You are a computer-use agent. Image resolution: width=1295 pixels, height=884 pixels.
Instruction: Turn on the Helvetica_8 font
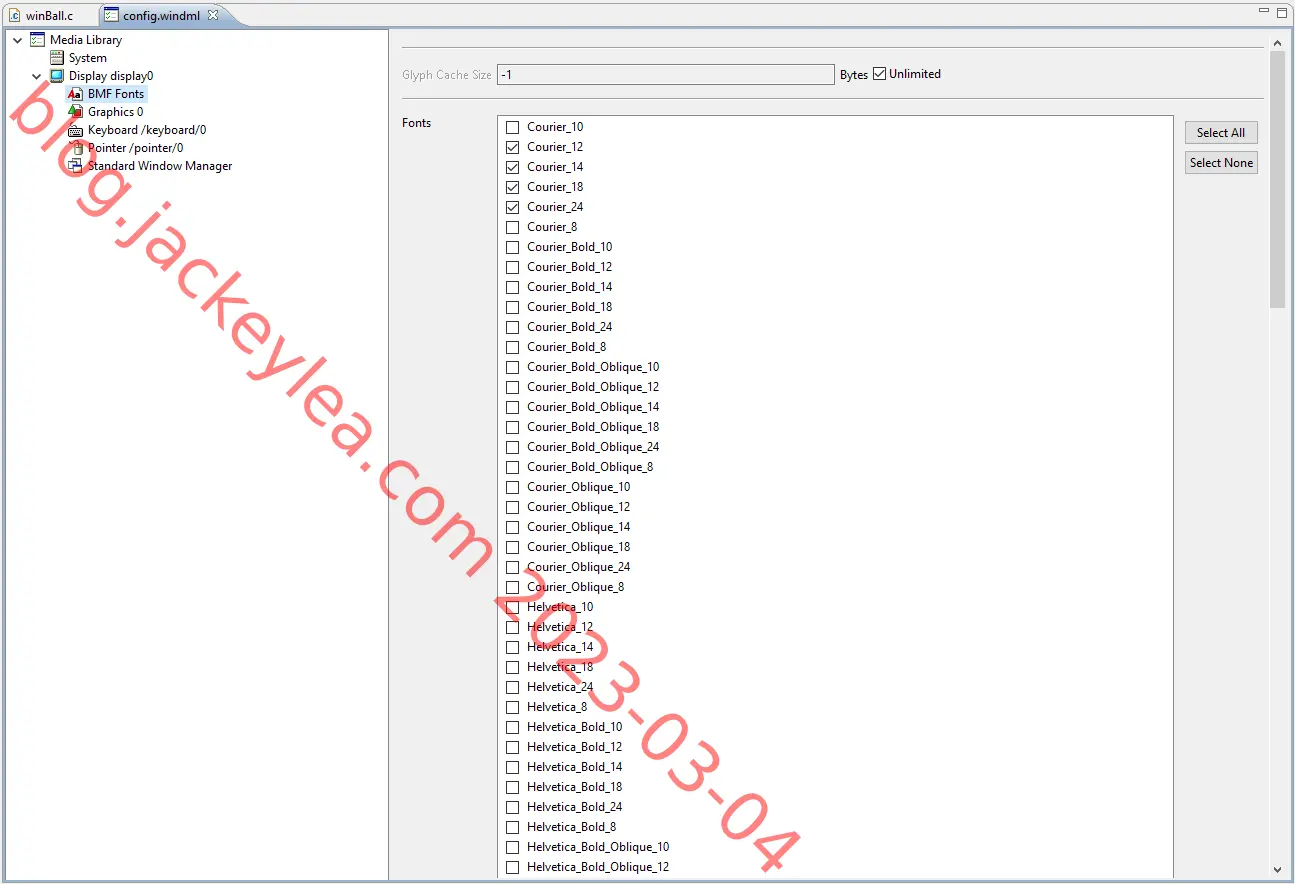[x=513, y=707]
